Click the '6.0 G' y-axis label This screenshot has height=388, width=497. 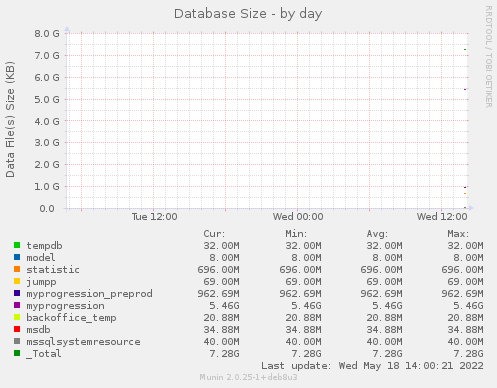click(47, 77)
